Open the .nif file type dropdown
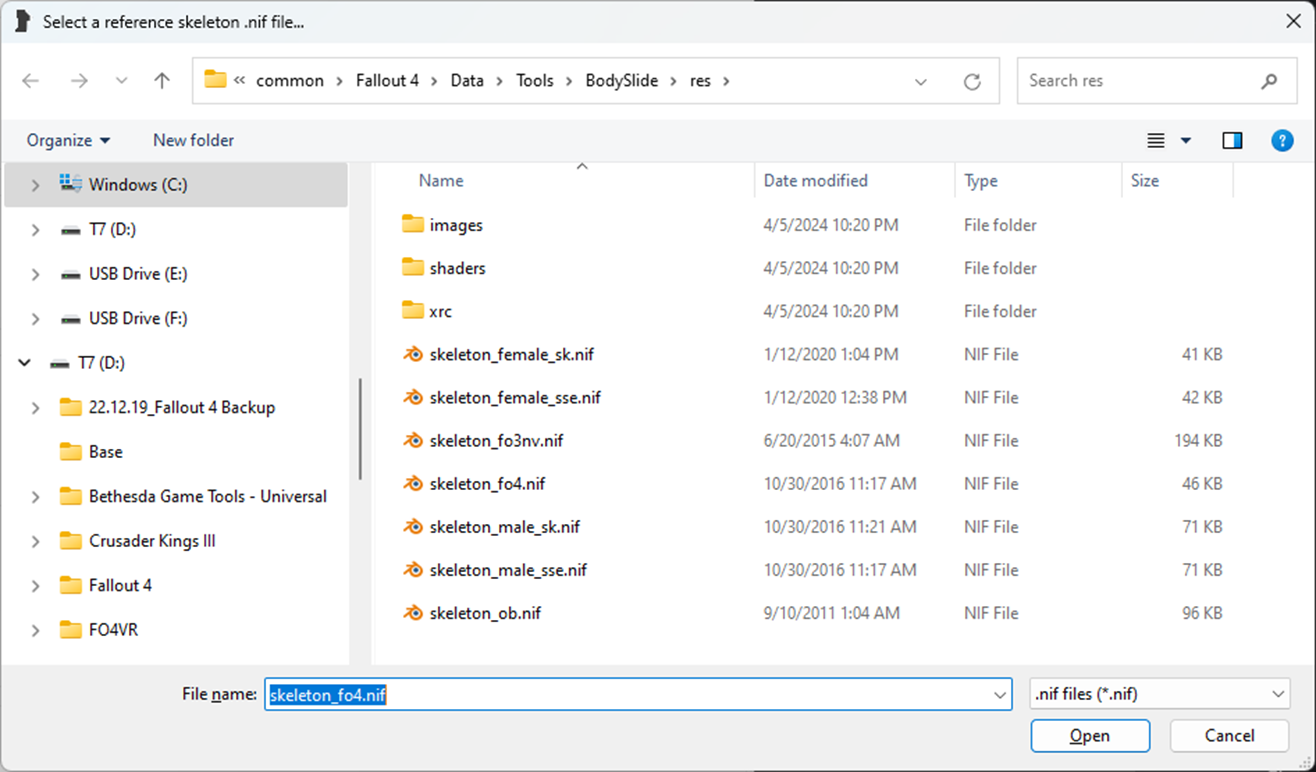Viewport: 1316px width, 772px height. click(1159, 694)
